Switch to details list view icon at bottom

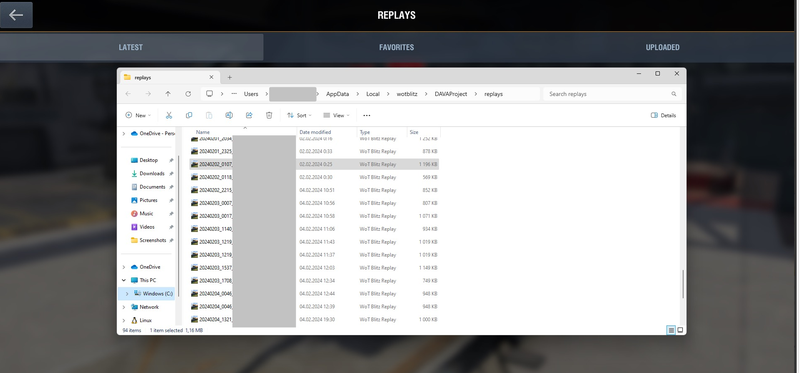point(671,330)
